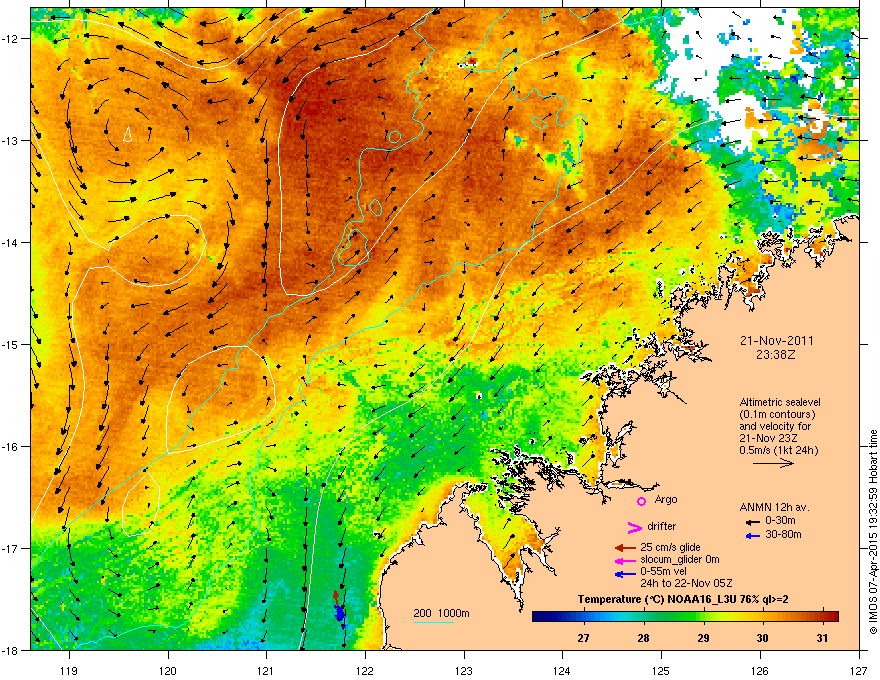
Task: Click the '21-Nov 23Z' text line
Action: [768, 438]
